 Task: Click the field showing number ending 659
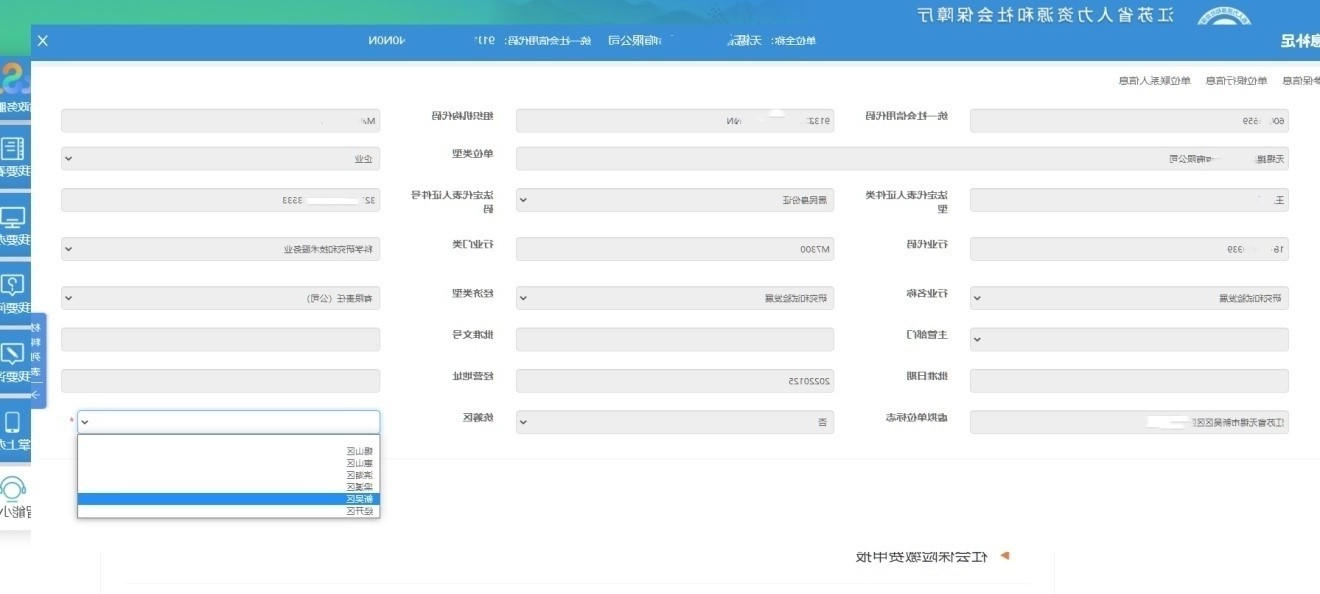tap(1129, 121)
